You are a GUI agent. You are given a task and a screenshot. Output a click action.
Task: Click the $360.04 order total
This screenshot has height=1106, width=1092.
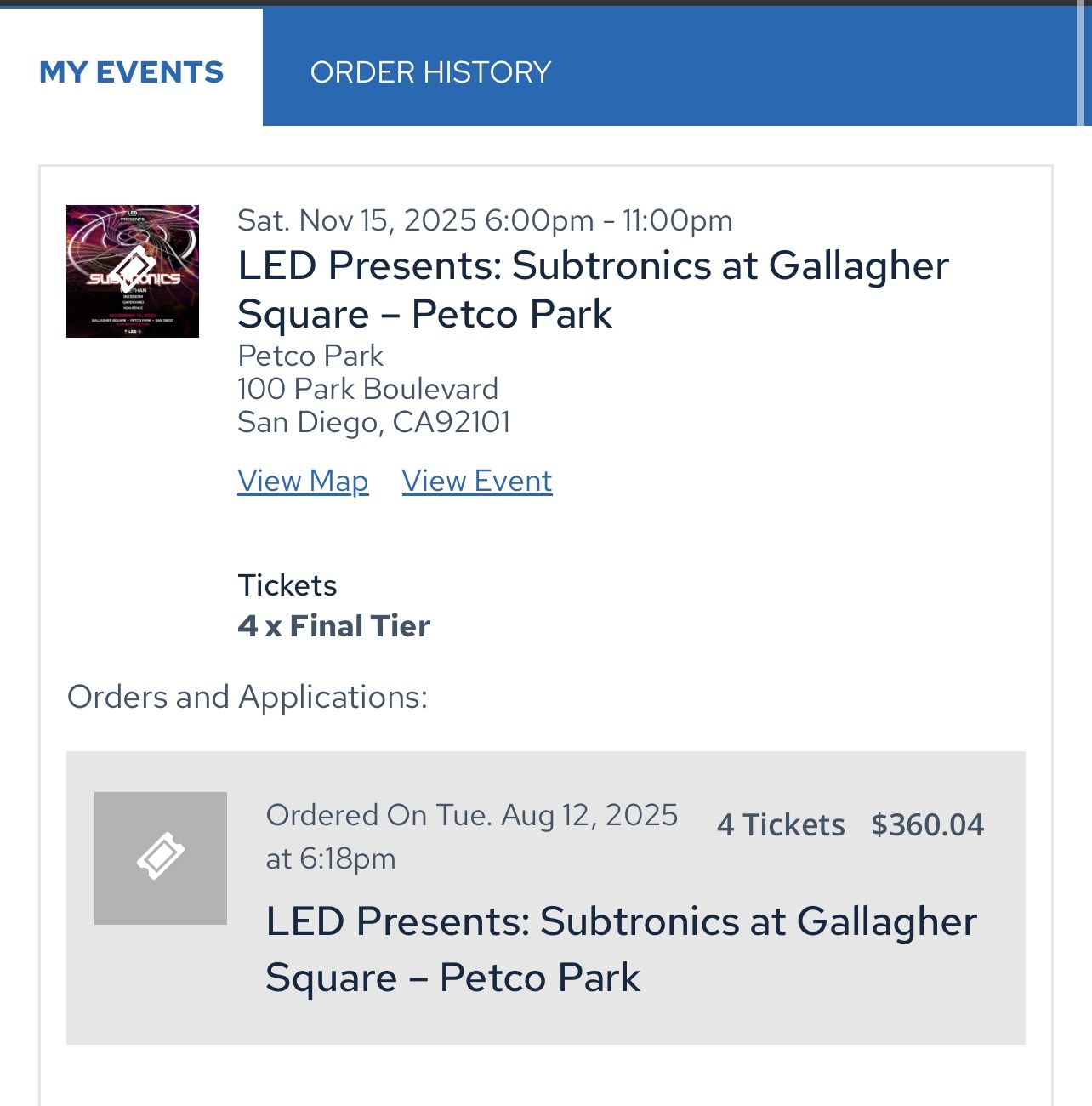pyautogui.click(x=927, y=824)
